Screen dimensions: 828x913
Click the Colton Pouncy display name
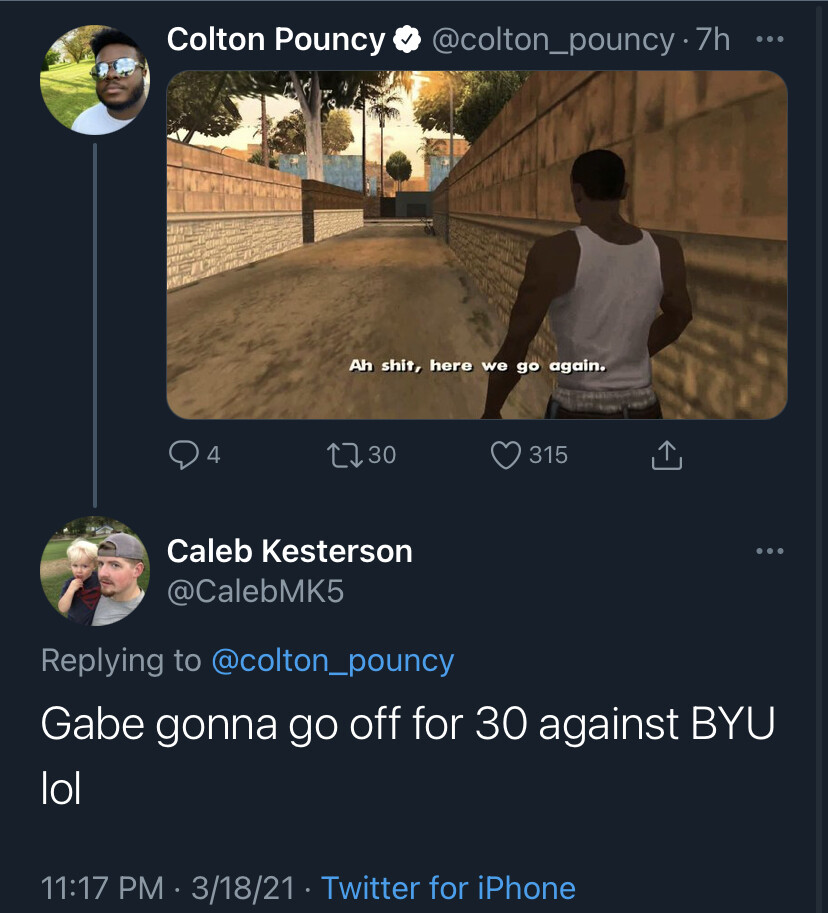(275, 40)
